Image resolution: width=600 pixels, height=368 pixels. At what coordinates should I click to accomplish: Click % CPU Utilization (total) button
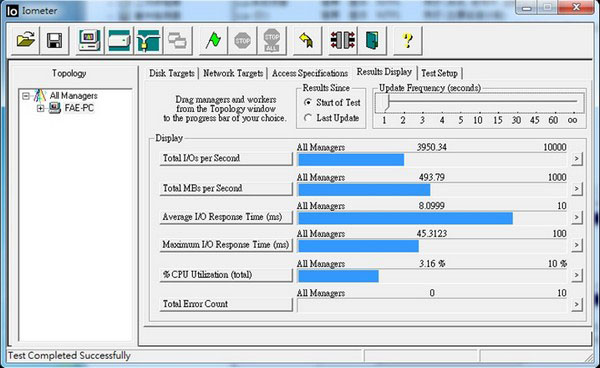pyautogui.click(x=226, y=275)
